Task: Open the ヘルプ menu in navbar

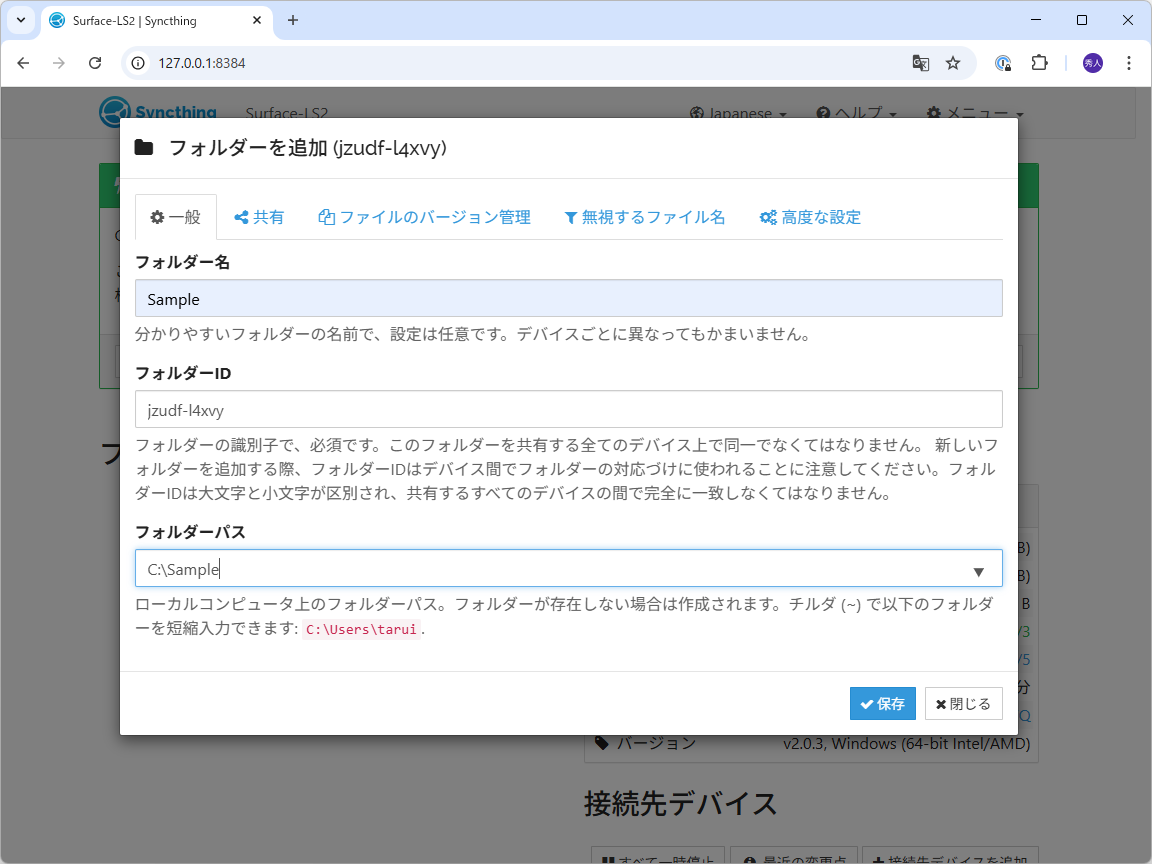Action: click(x=857, y=114)
